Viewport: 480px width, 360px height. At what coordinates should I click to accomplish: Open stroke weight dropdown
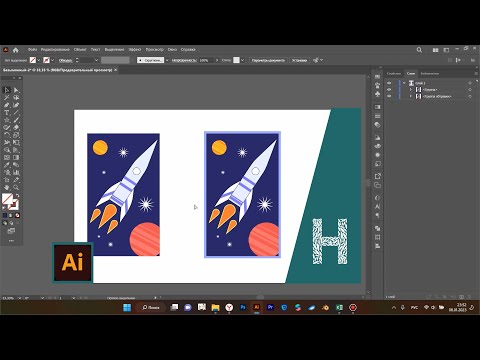point(96,60)
